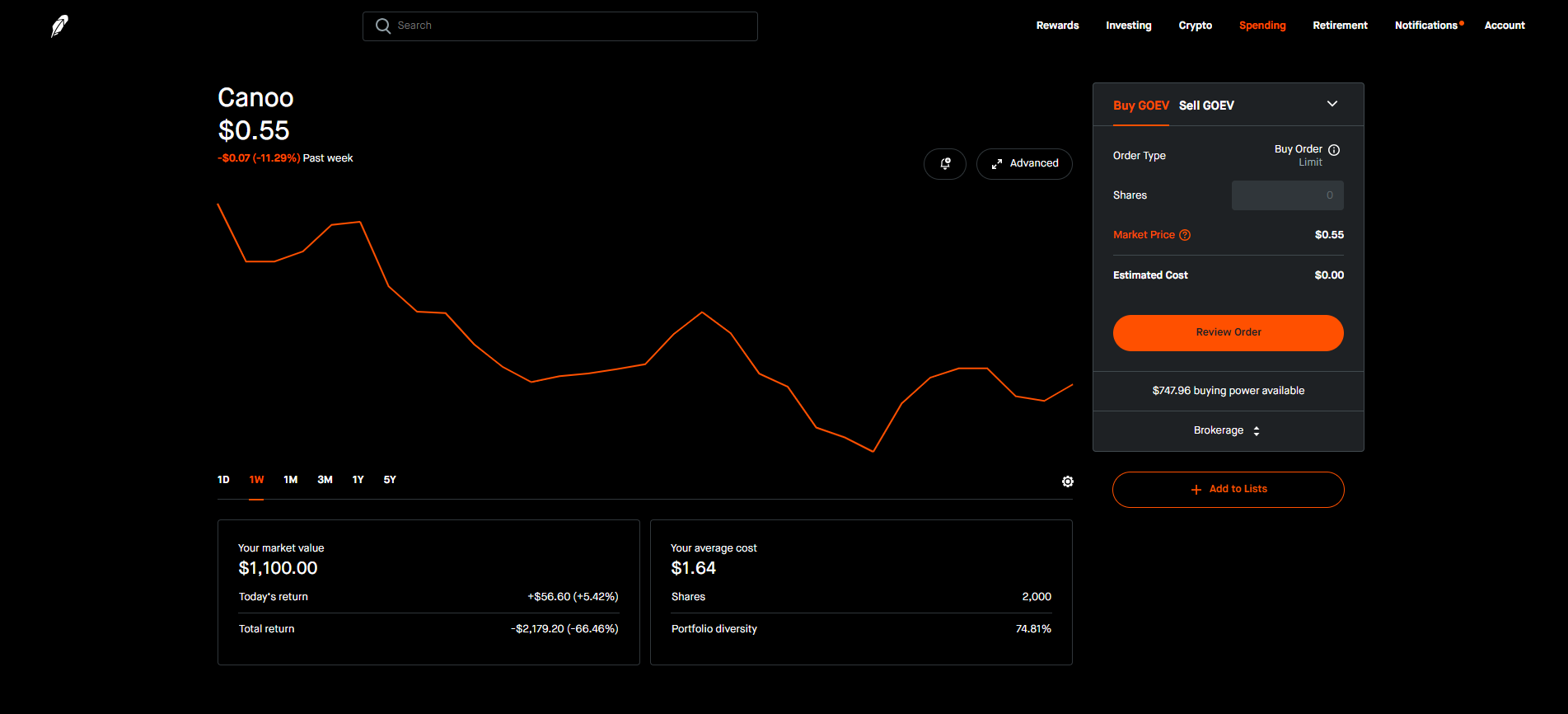Click in the Shares quantity field

pos(1287,195)
